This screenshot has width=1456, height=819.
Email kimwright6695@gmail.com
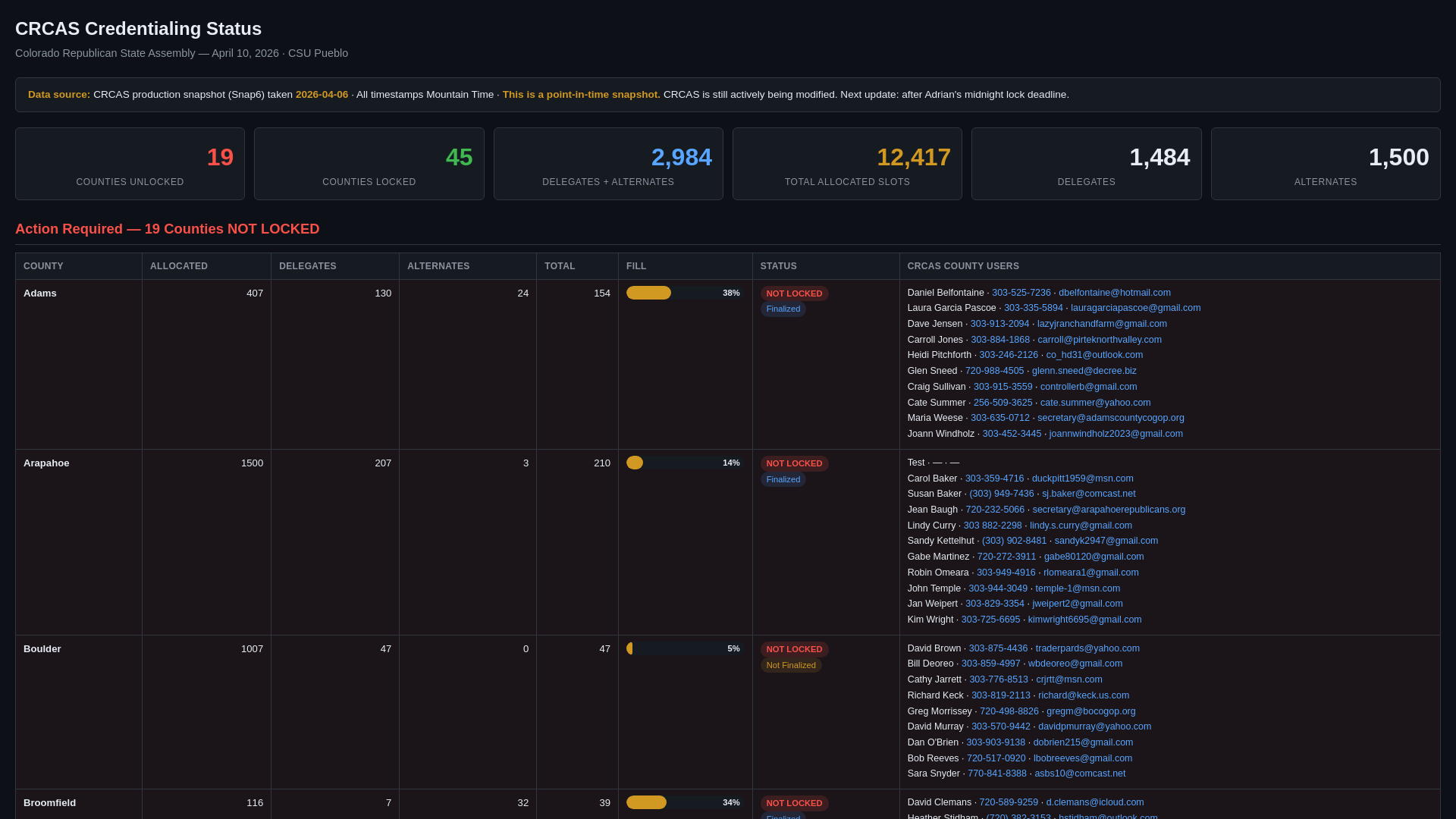1084,620
